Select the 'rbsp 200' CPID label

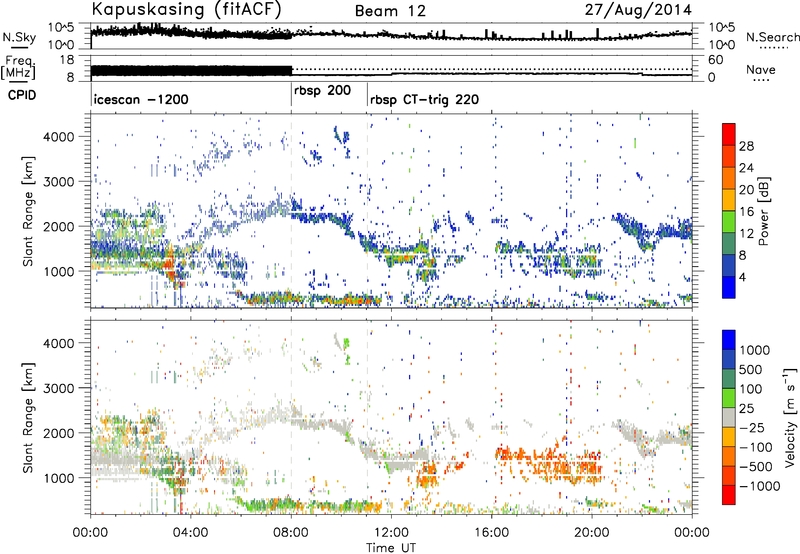322,91
